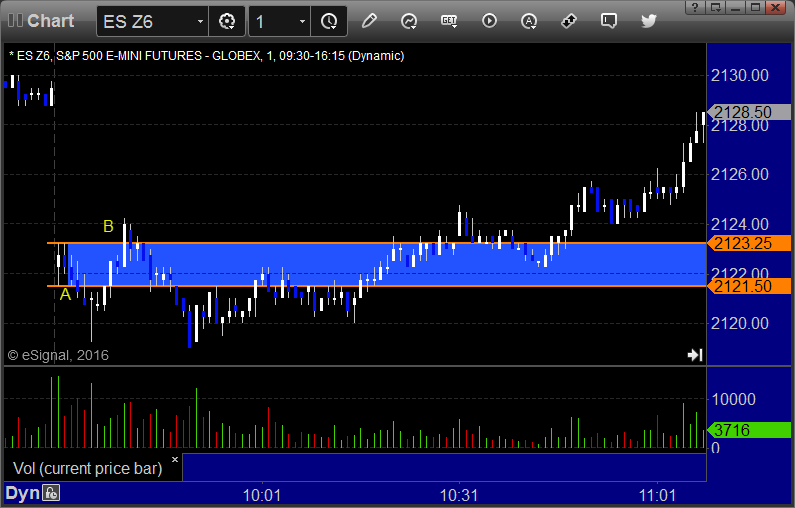This screenshot has height=508, width=795.
Task: Click the ES Z6 S&P 500 E-MINI chart title text
Action: pos(207,56)
